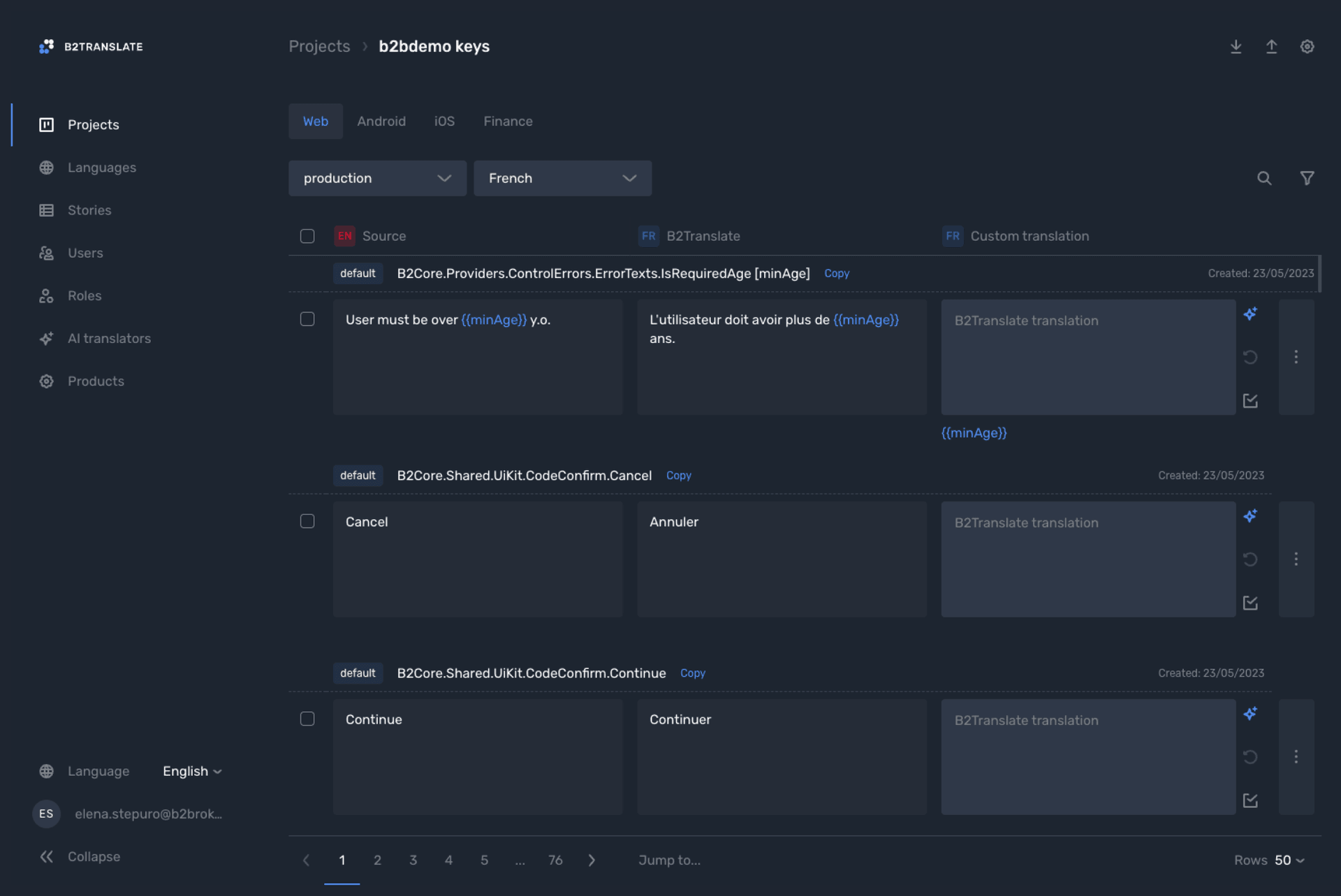Image resolution: width=1341 pixels, height=896 pixels.
Task: Open the Rows 50 per-page dropdown
Action: tap(1289, 860)
